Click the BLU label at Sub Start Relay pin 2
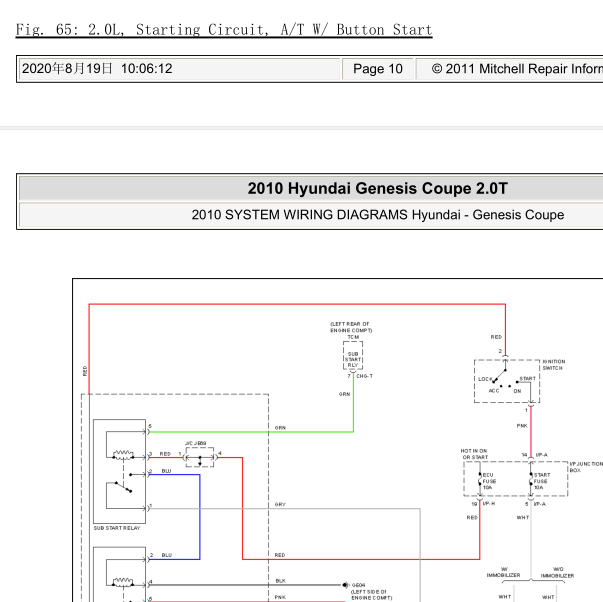This screenshot has width=603, height=602. (x=166, y=471)
